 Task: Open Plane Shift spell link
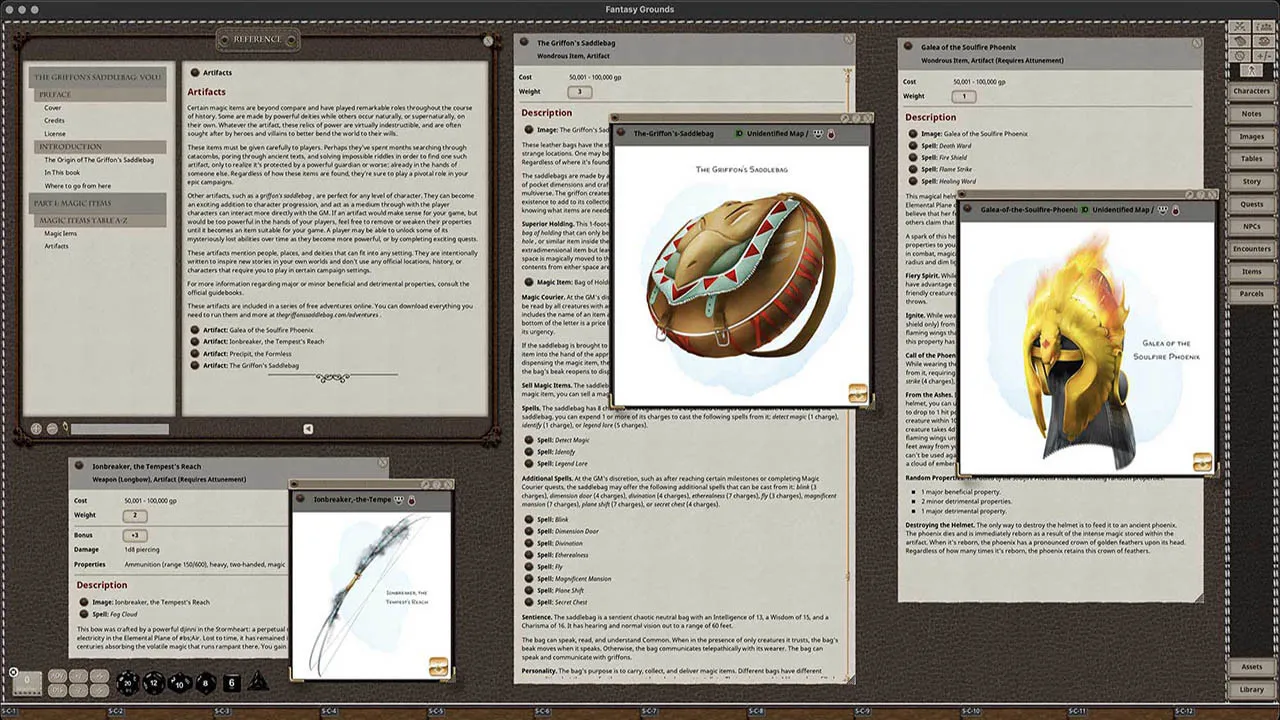click(x=529, y=590)
